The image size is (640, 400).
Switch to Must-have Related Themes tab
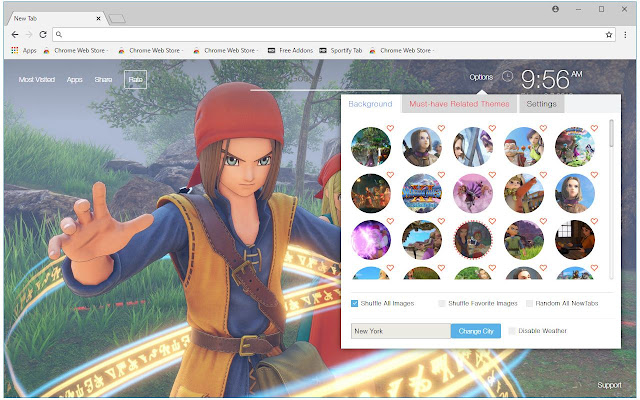(x=459, y=104)
